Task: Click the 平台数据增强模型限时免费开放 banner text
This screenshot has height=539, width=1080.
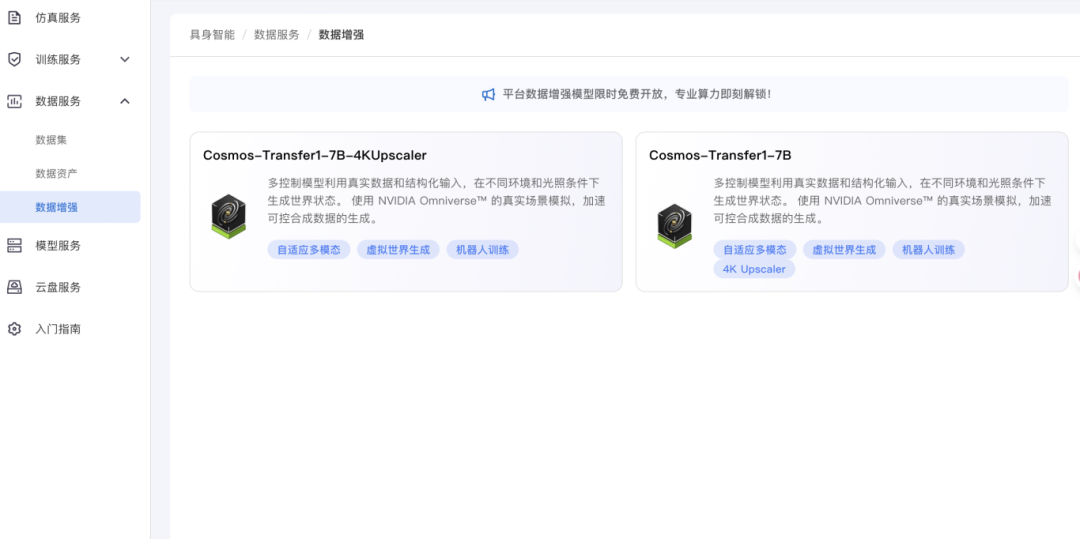Action: (636, 94)
